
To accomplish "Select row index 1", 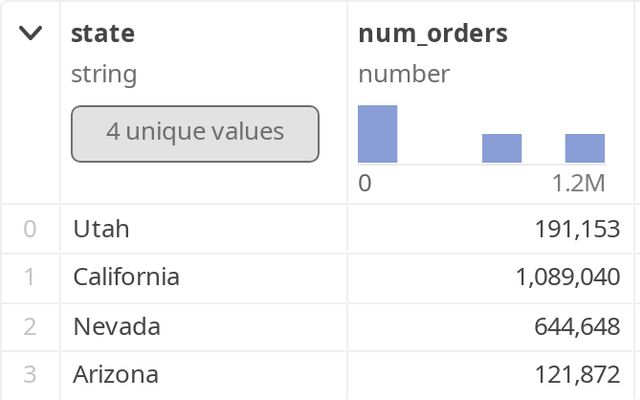I will point(30,277).
